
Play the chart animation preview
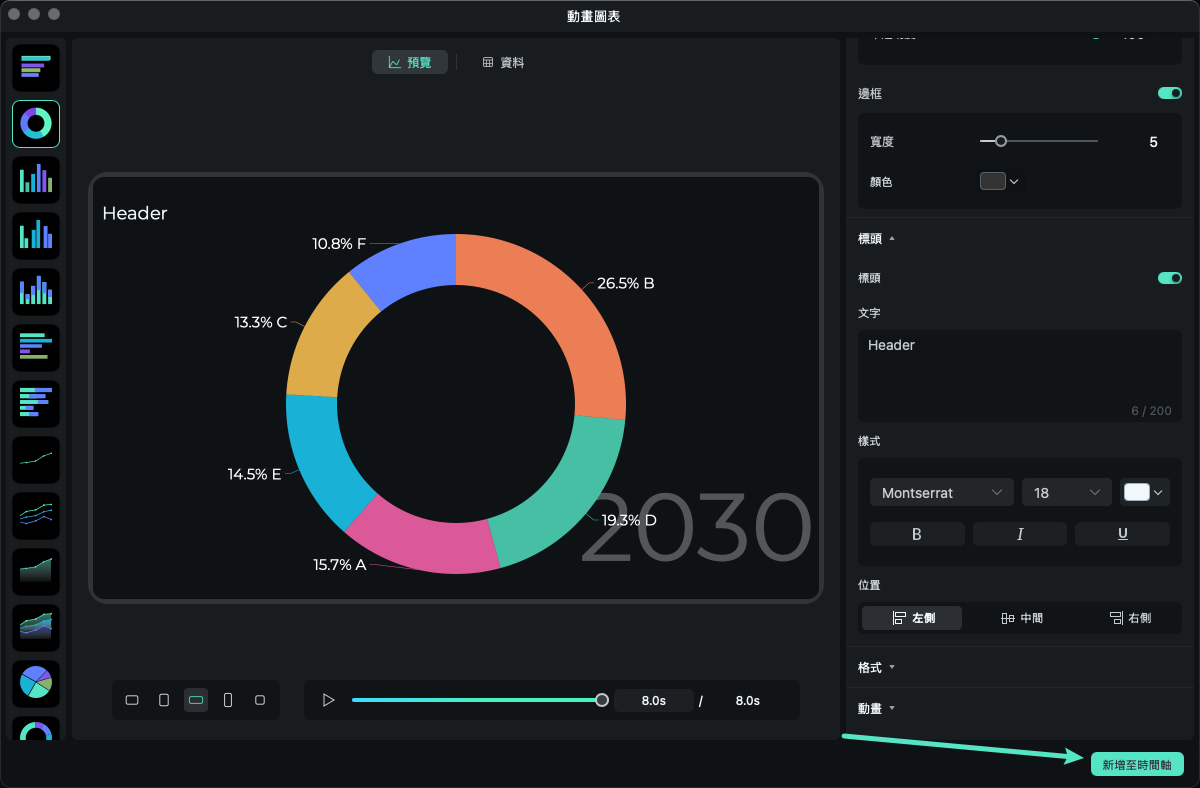(328, 700)
